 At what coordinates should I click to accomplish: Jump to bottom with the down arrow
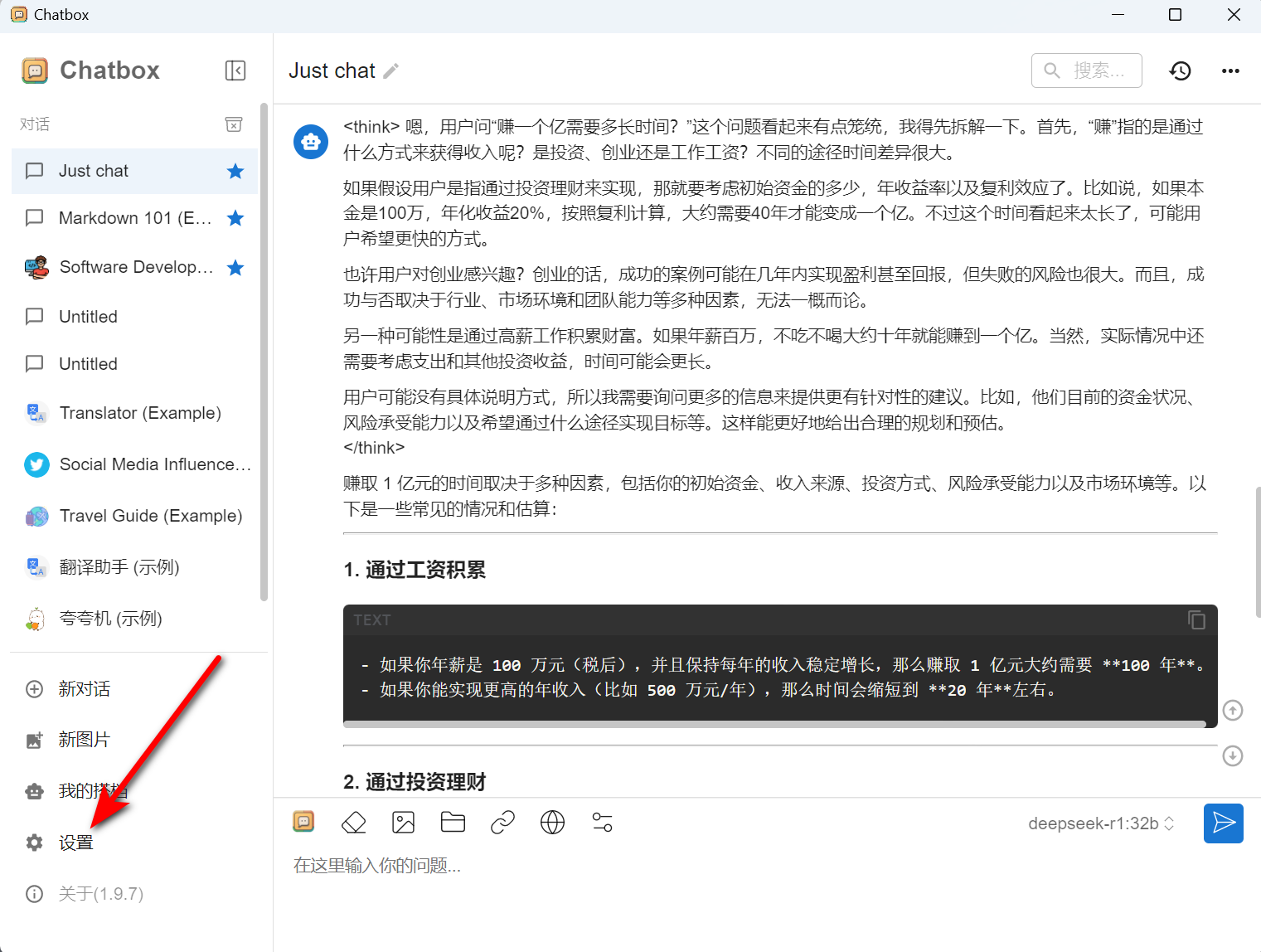pos(1232,755)
